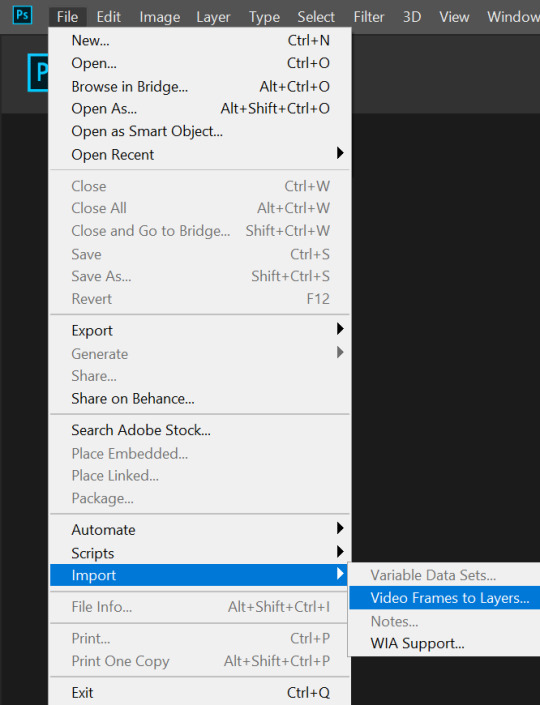Open the Type menu
The width and height of the screenshot is (540, 705).
tap(264, 17)
